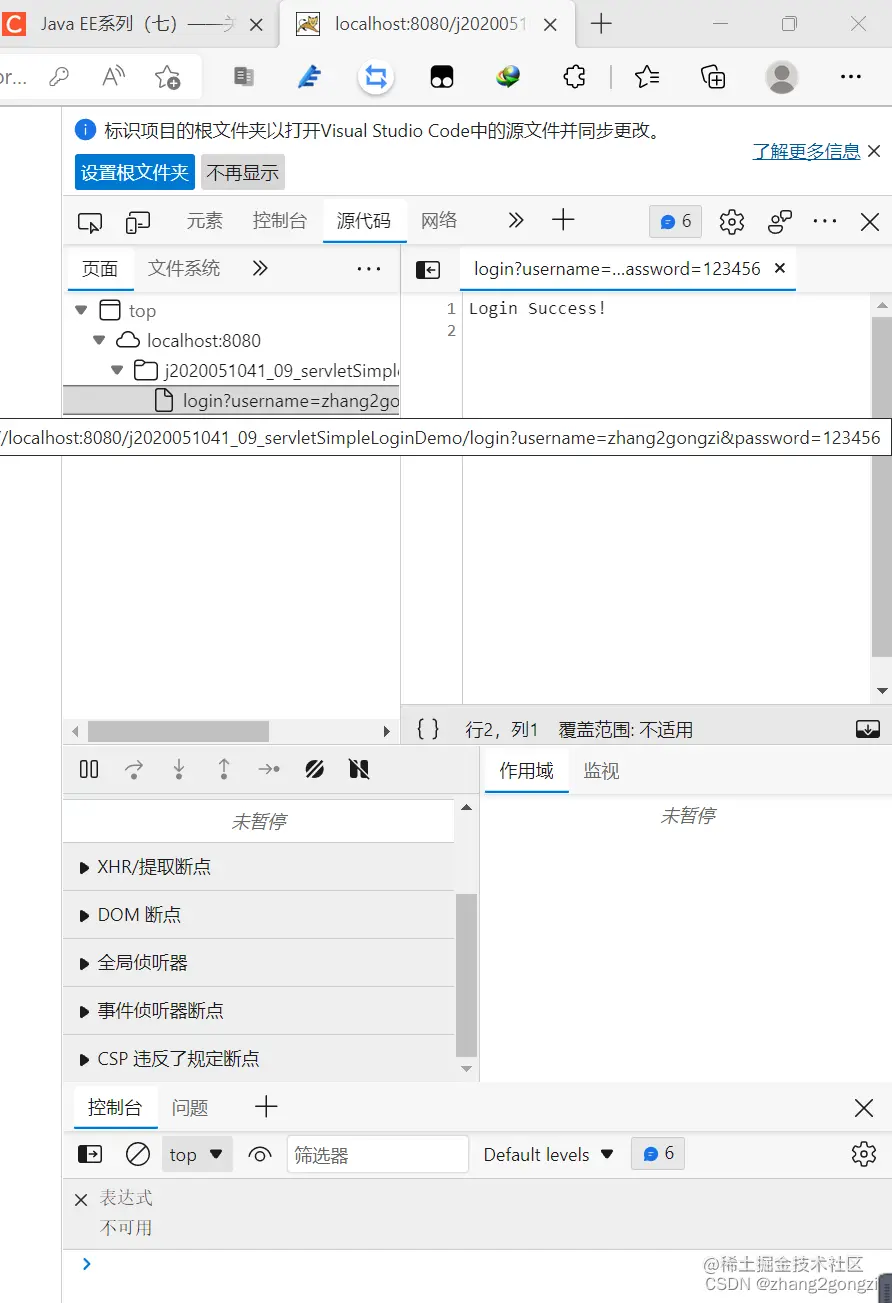Click the 筛选器 filter input
Screen dimensions: 892x1303
[378, 1155]
